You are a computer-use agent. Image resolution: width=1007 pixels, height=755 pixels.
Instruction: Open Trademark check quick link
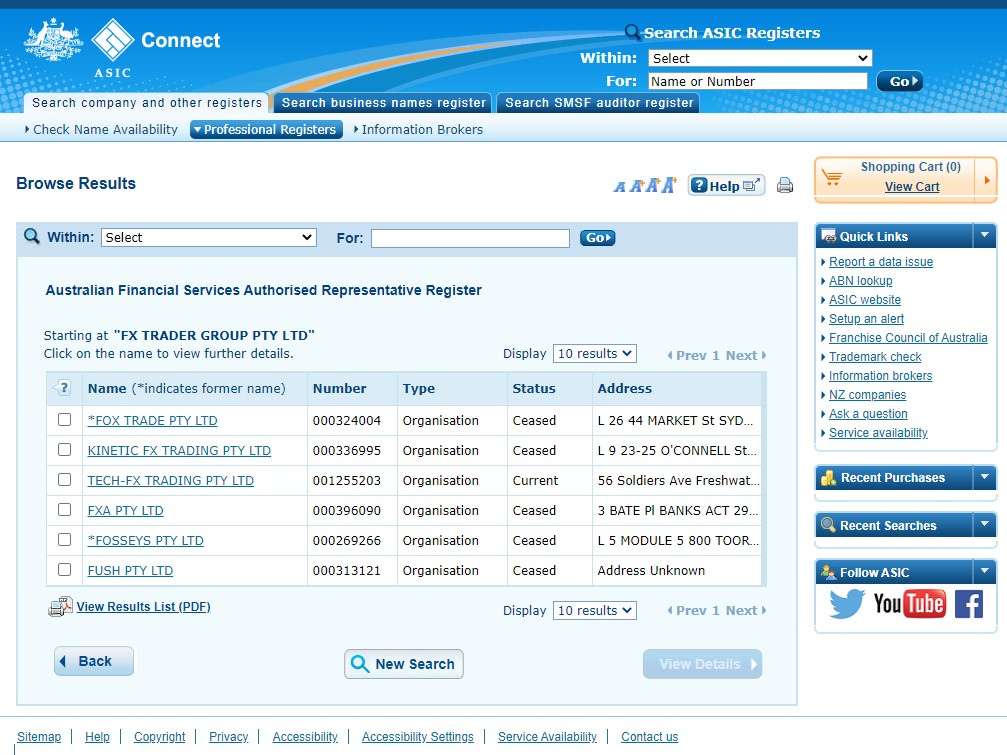[x=875, y=357]
